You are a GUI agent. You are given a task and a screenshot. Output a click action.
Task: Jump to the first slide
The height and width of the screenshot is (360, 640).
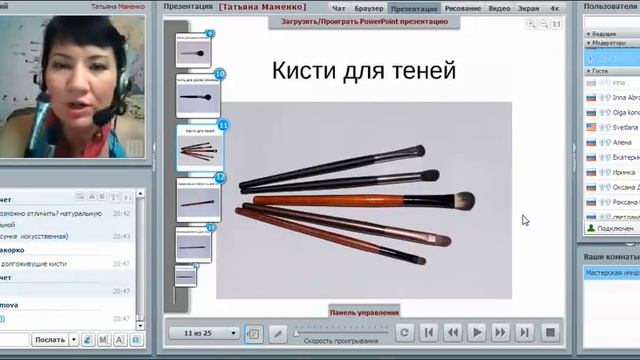point(429,333)
